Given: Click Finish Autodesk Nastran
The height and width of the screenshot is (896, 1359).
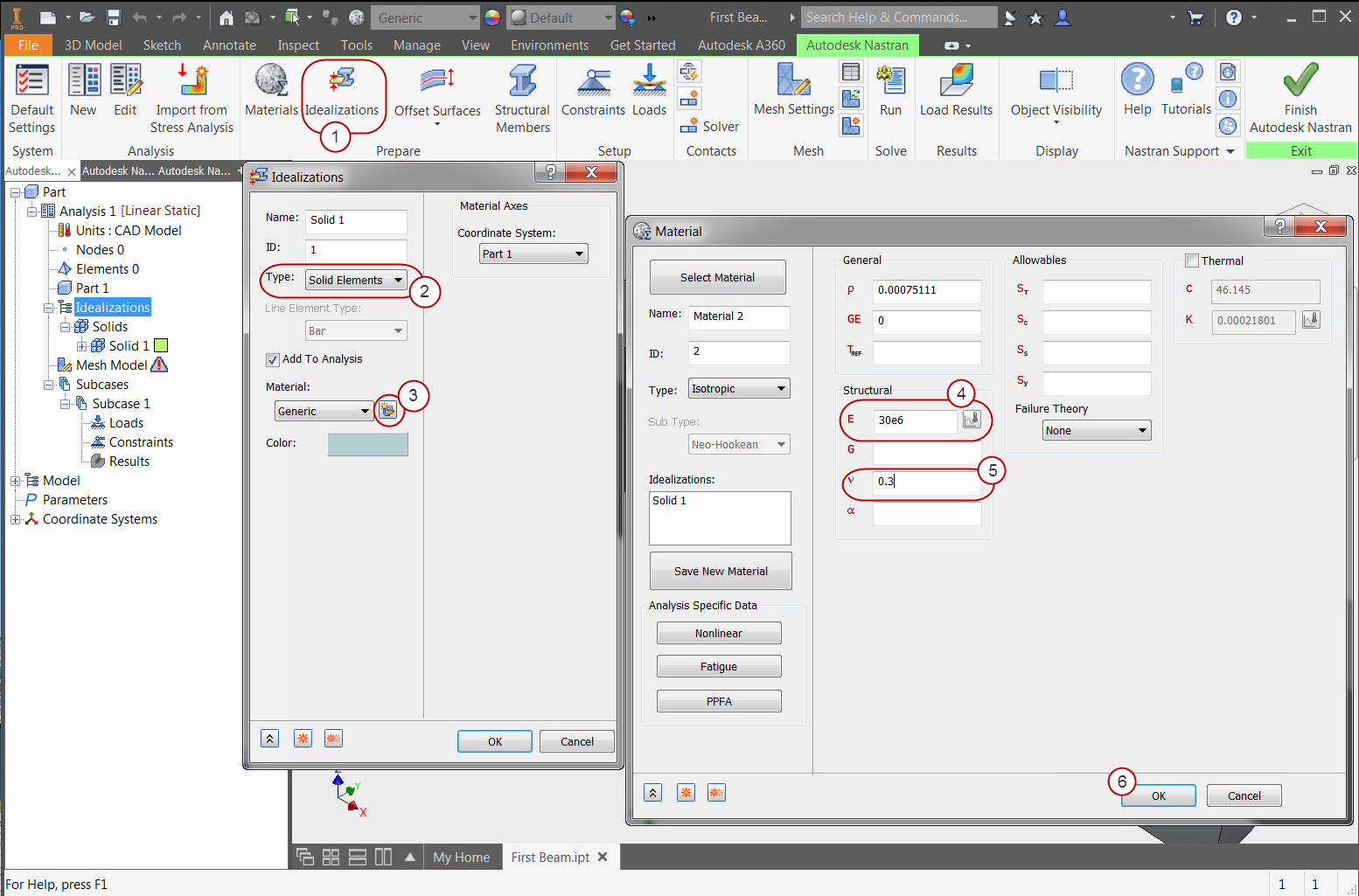Looking at the screenshot, I should coord(1300,99).
